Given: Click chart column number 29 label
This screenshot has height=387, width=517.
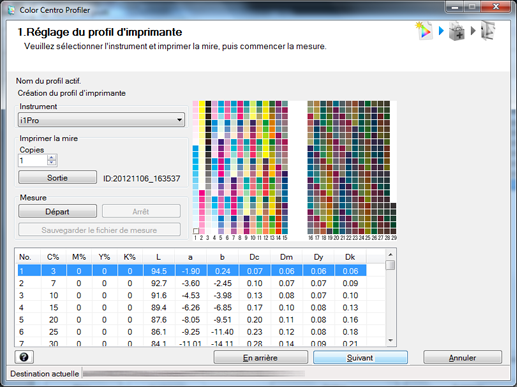Looking at the screenshot, I should tap(394, 238).
